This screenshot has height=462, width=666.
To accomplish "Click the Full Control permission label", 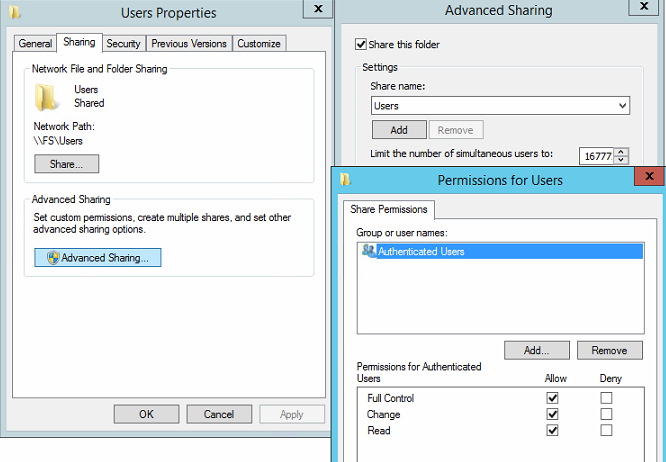I will (x=390, y=398).
